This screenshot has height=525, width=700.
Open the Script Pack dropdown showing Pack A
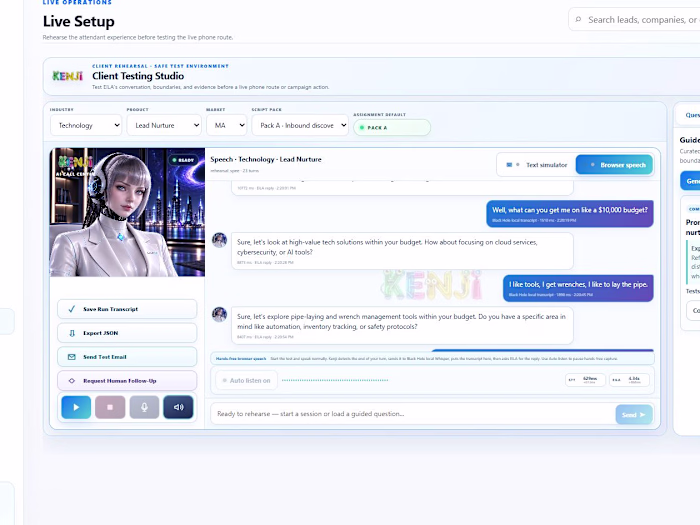coord(300,125)
